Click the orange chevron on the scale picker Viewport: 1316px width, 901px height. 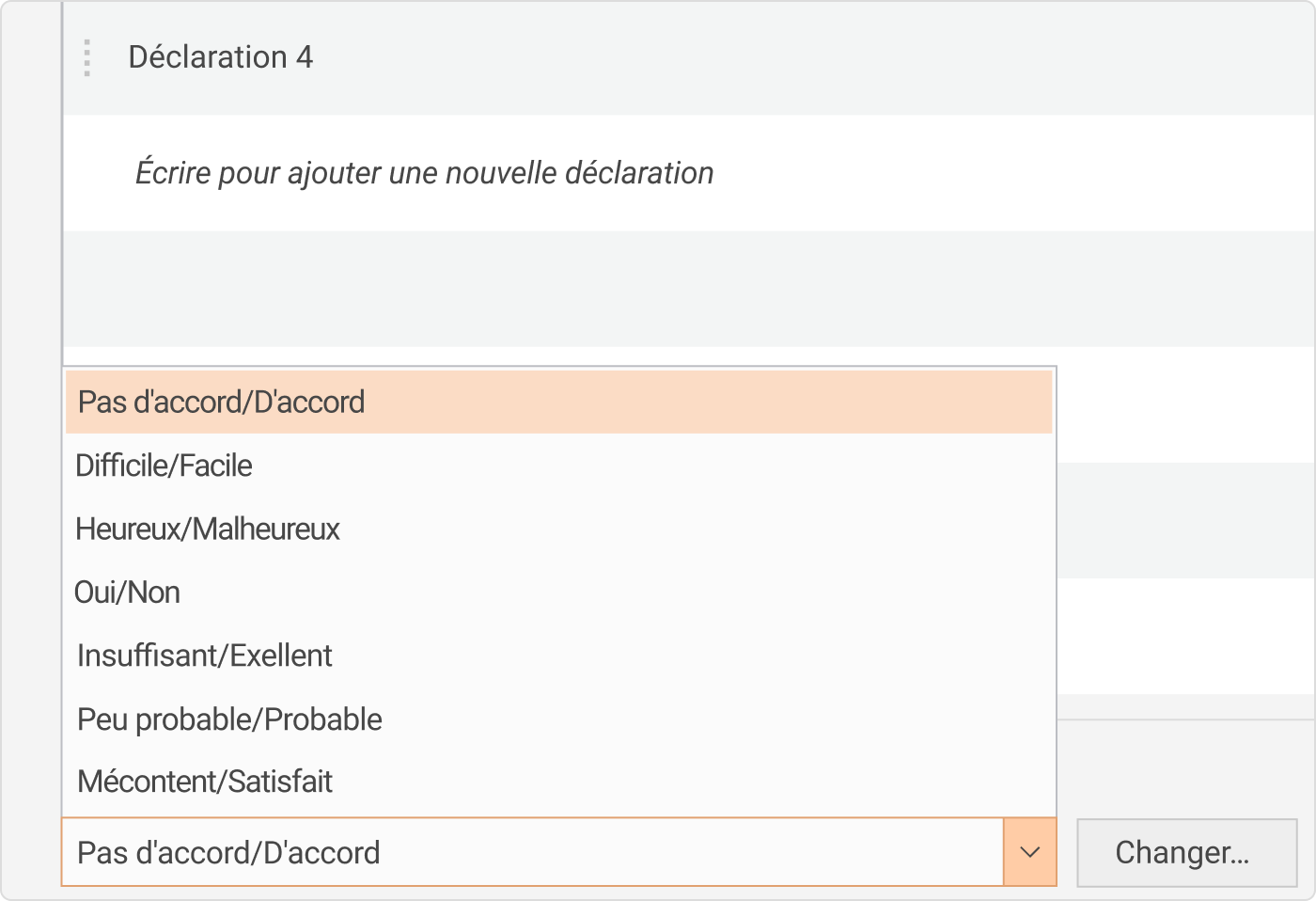click(1029, 852)
